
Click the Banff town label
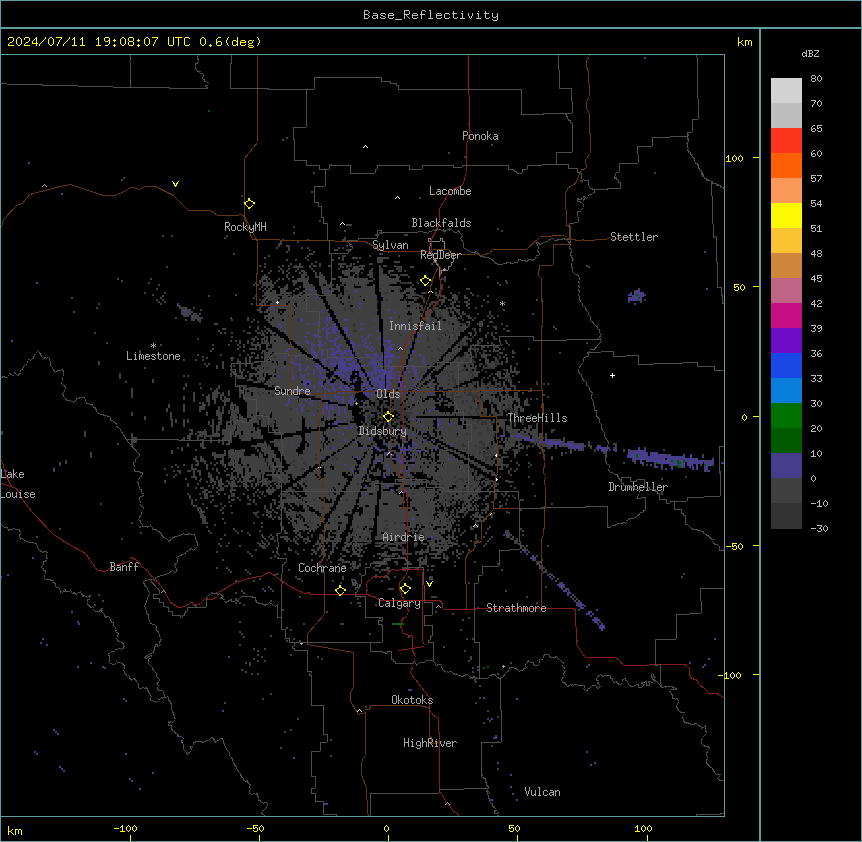click(124, 567)
